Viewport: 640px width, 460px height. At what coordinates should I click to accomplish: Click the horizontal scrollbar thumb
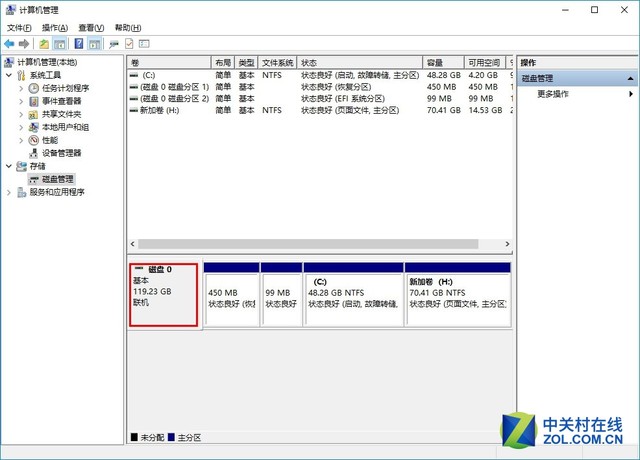[x=308, y=244]
